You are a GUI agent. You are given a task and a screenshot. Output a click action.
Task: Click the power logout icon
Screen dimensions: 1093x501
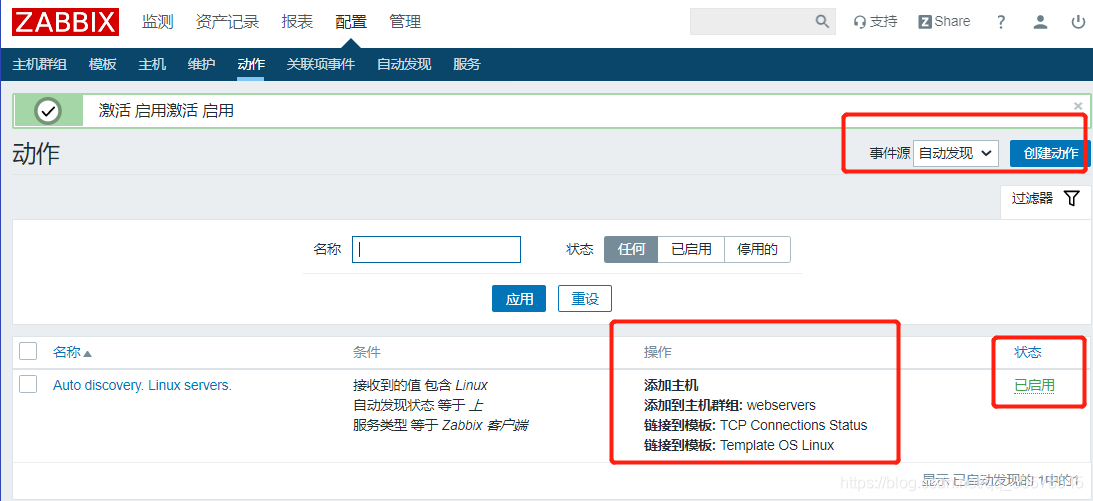coord(1078,22)
